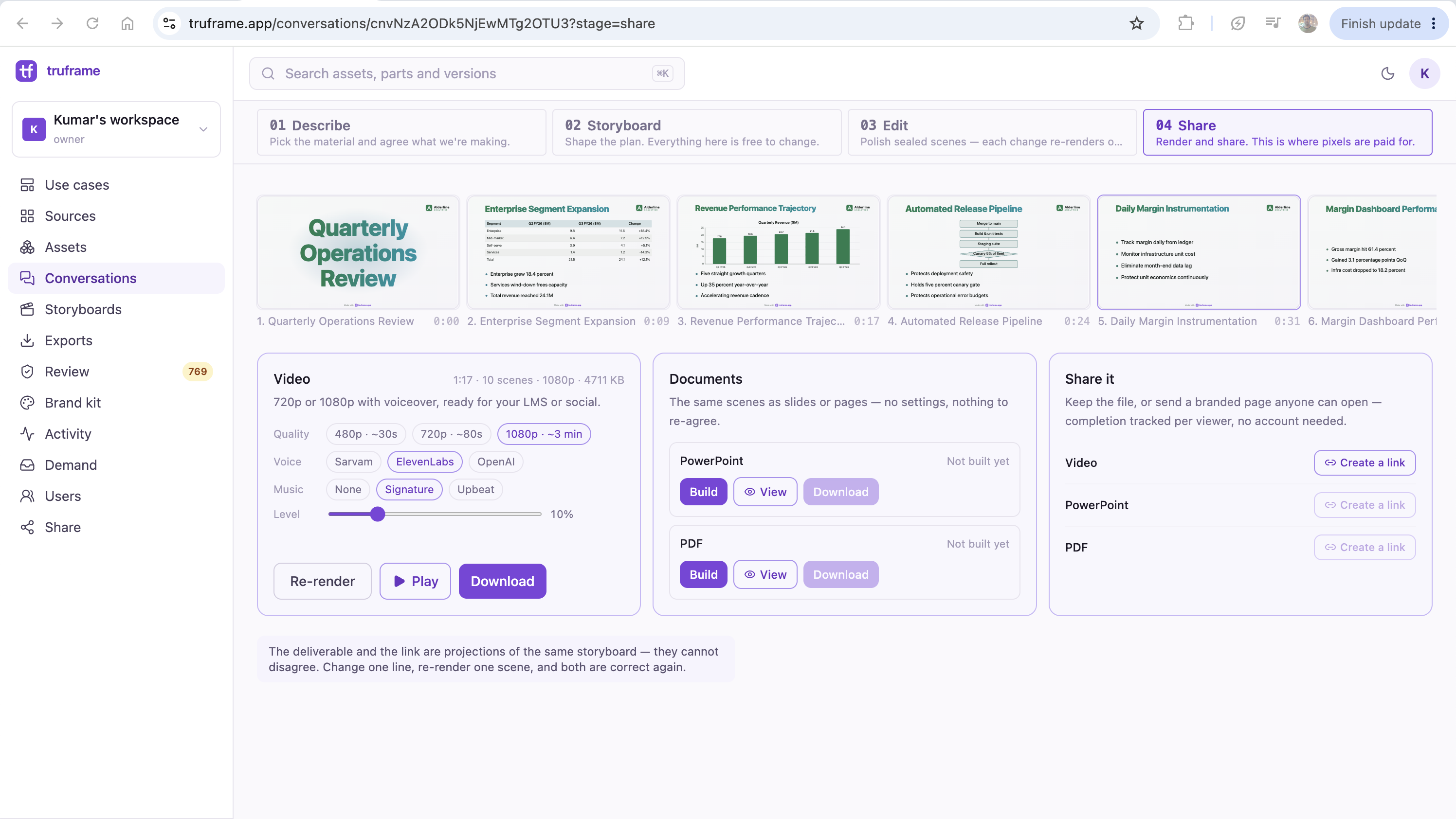Build the PDF document

703,574
